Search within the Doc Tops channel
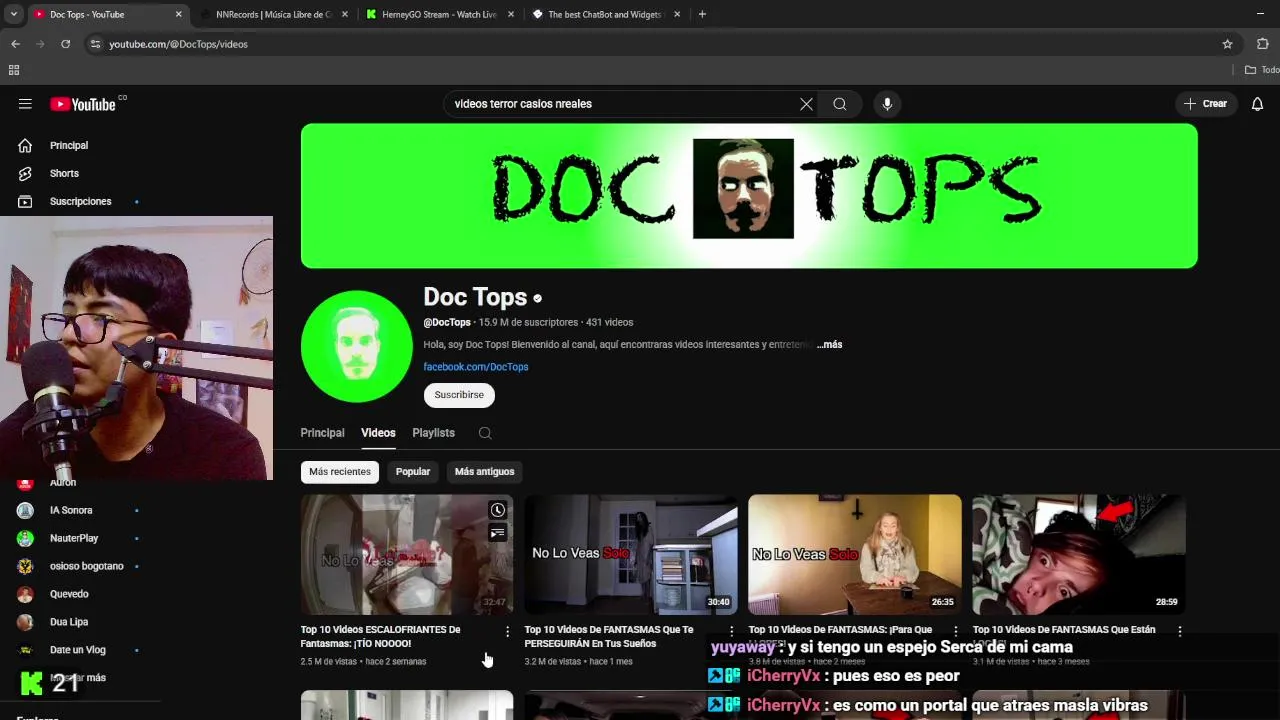 click(x=485, y=433)
